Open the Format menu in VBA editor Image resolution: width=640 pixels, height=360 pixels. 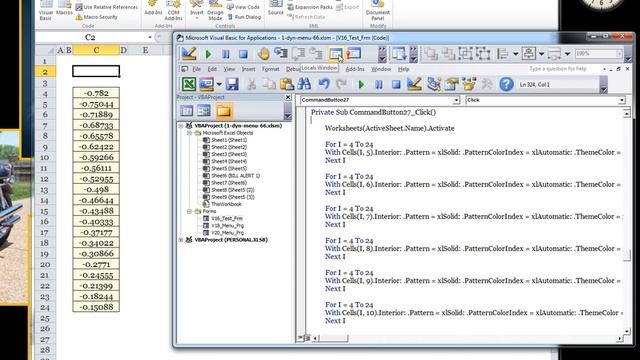coord(271,69)
